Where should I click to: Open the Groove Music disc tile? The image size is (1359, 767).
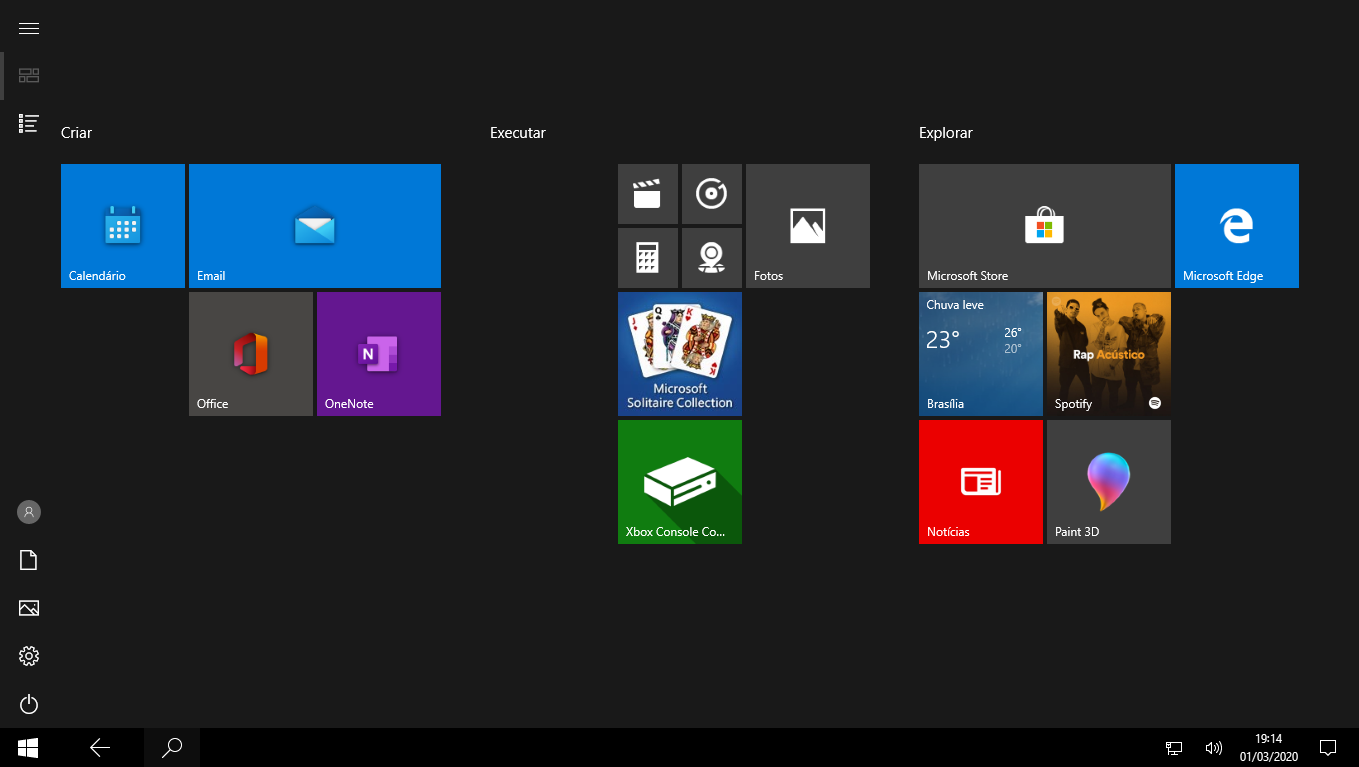pos(712,194)
